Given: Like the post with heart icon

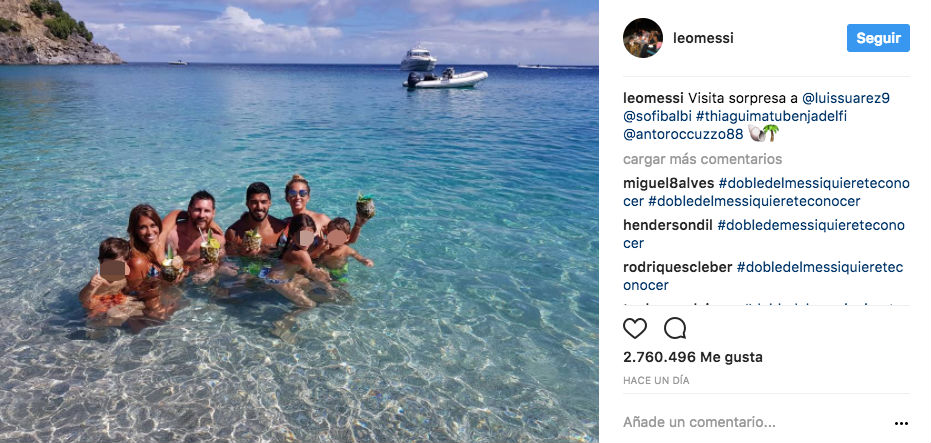Looking at the screenshot, I should (635, 328).
